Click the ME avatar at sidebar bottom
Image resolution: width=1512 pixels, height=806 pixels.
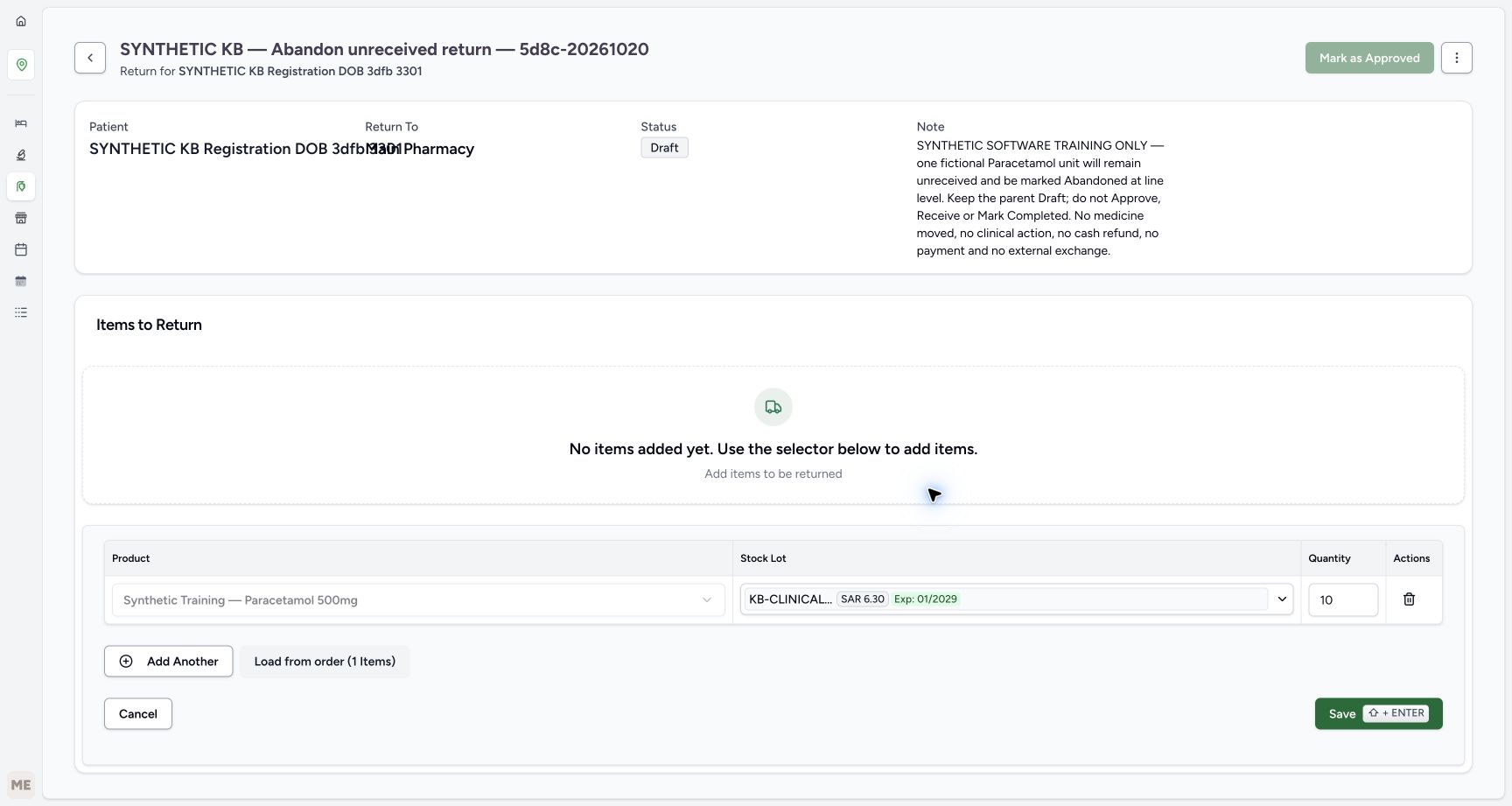tap(21, 785)
